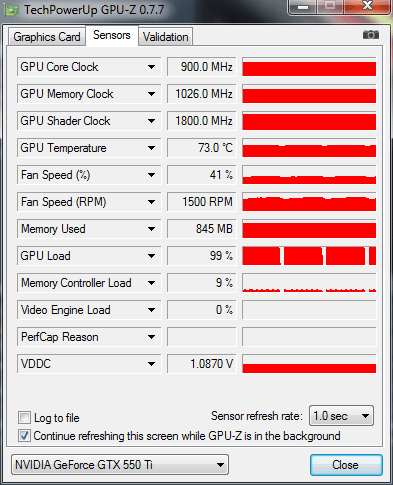Image resolution: width=393 pixels, height=485 pixels.
Task: Click the Close button
Action: click(346, 465)
